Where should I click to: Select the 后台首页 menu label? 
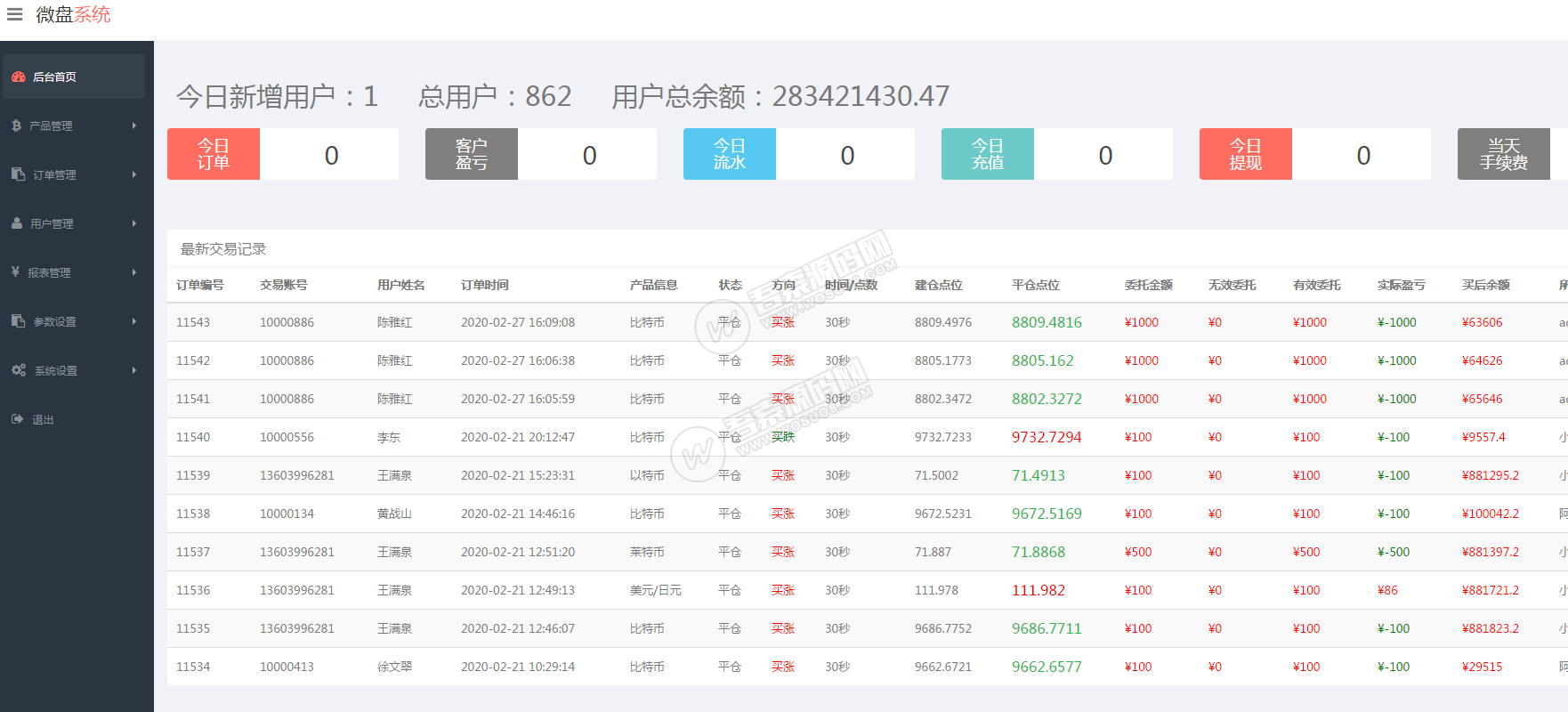click(54, 77)
